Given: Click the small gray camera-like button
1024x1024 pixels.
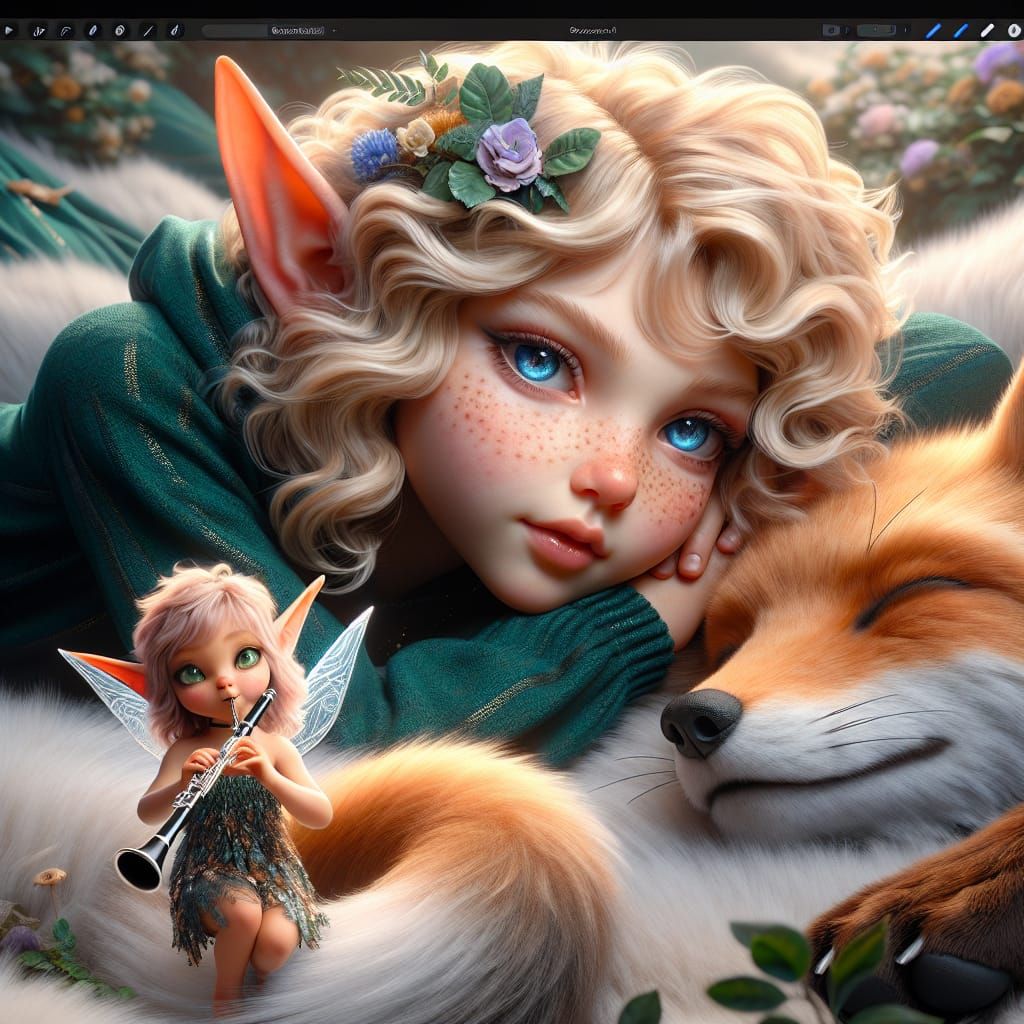Looking at the screenshot, I should (x=830, y=31).
